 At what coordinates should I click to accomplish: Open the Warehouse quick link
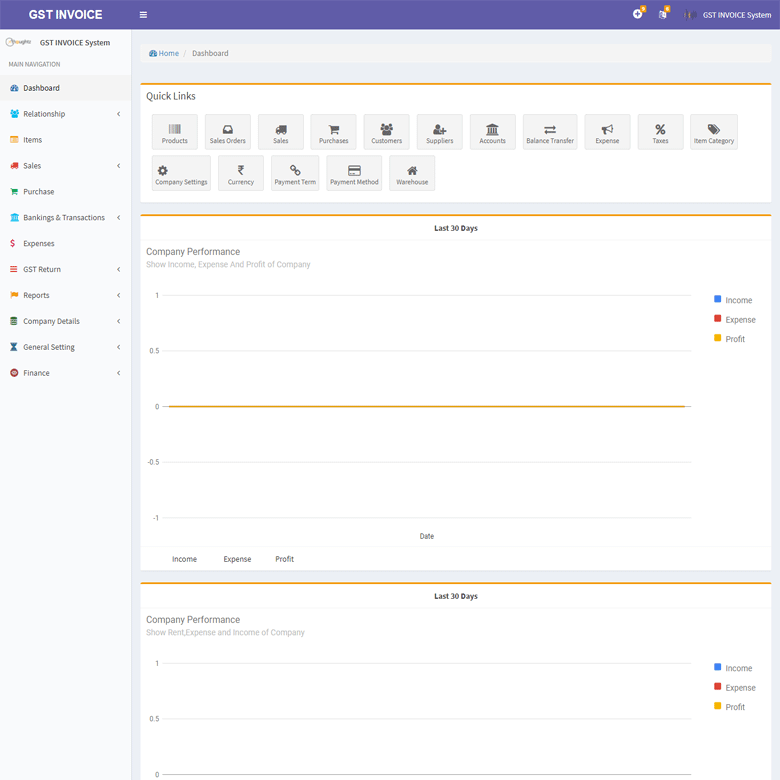[x=412, y=173]
